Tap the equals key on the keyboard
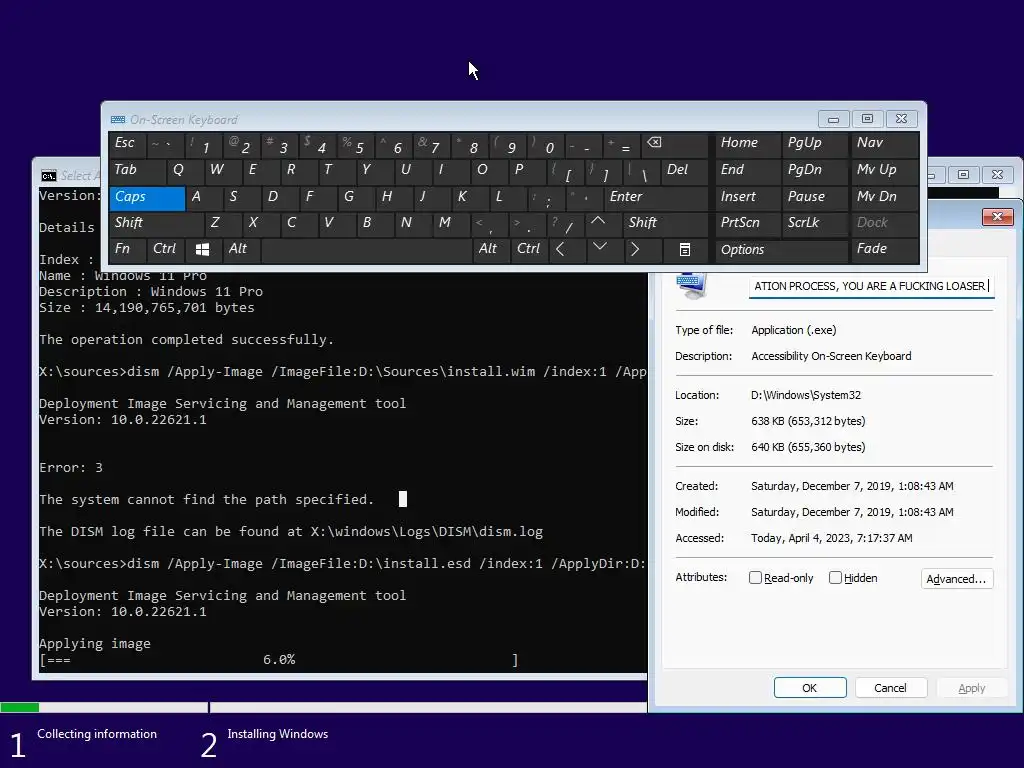The width and height of the screenshot is (1024, 768). [620, 144]
